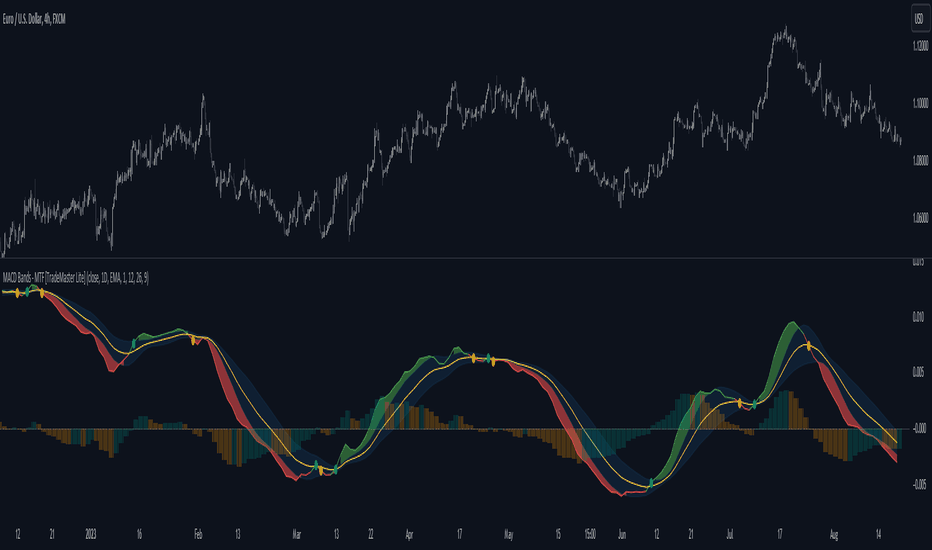Click the Feb label on time axis
The image size is (932, 550).
[198, 535]
